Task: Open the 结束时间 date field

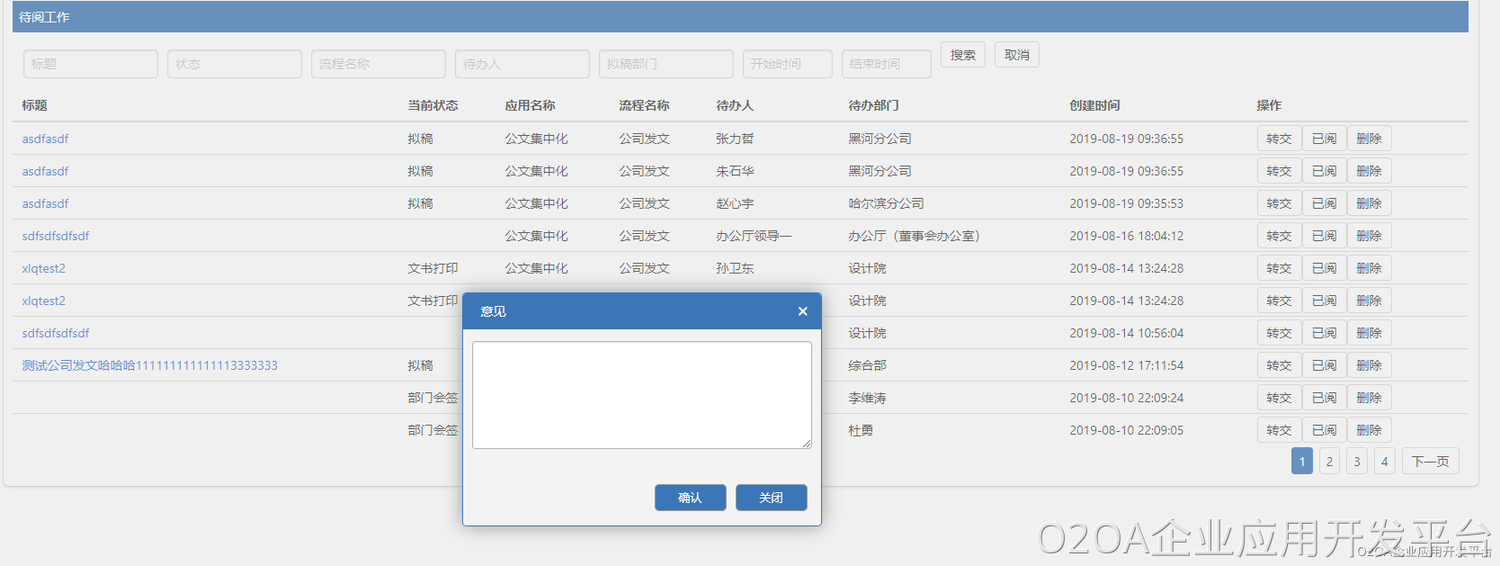Action: tap(886, 64)
